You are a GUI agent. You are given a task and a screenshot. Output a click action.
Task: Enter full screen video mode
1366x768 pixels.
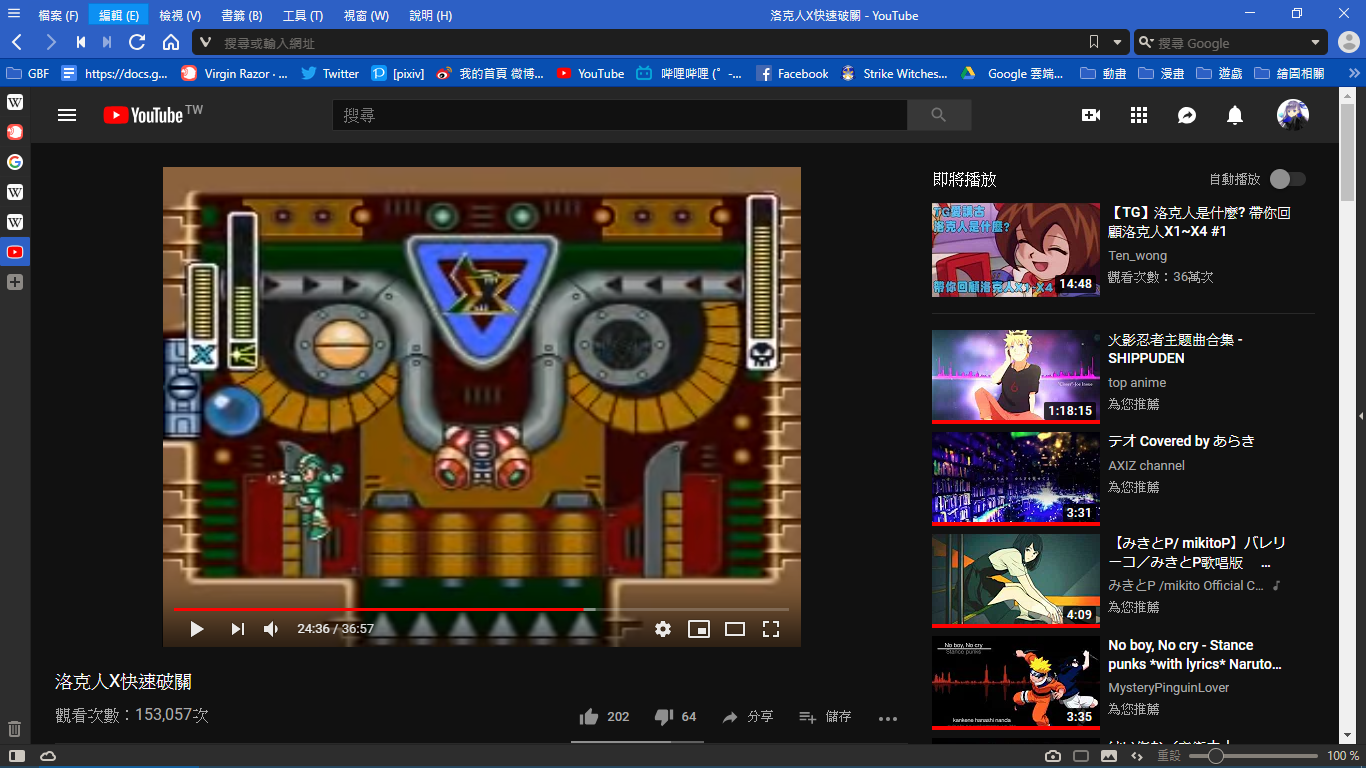pyautogui.click(x=771, y=629)
